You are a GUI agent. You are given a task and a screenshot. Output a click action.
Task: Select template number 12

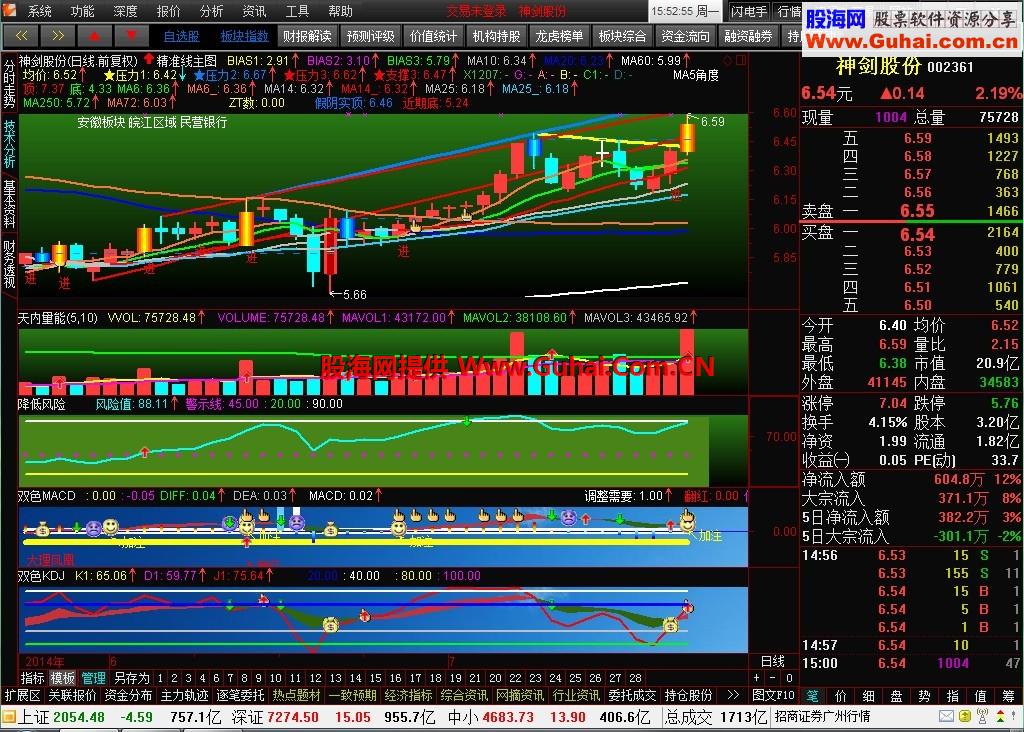coord(315,678)
